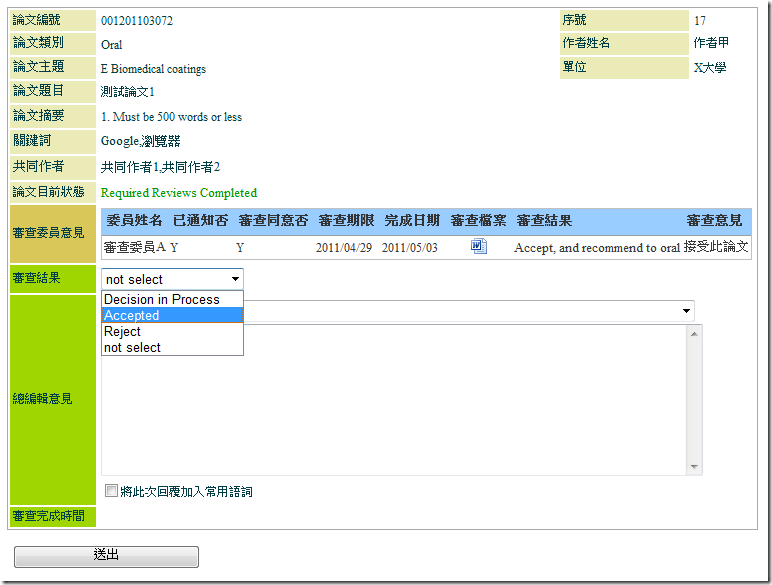Pick 'Reject' in the dropdown list
Viewport: 772px width, 585px height.
click(123, 331)
